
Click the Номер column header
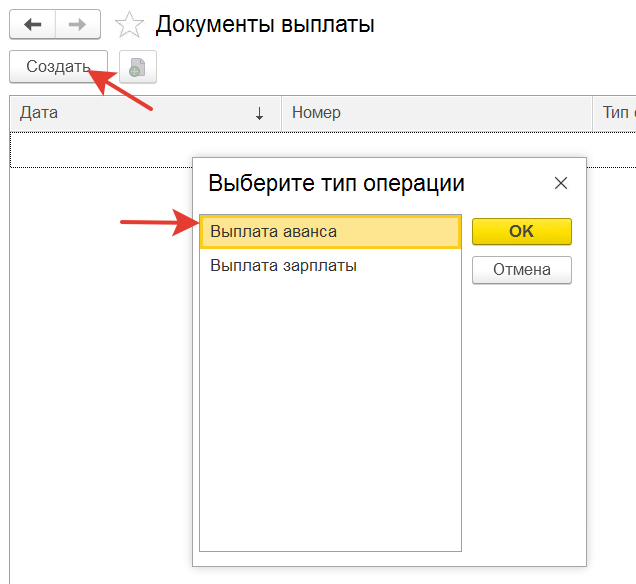pos(436,113)
